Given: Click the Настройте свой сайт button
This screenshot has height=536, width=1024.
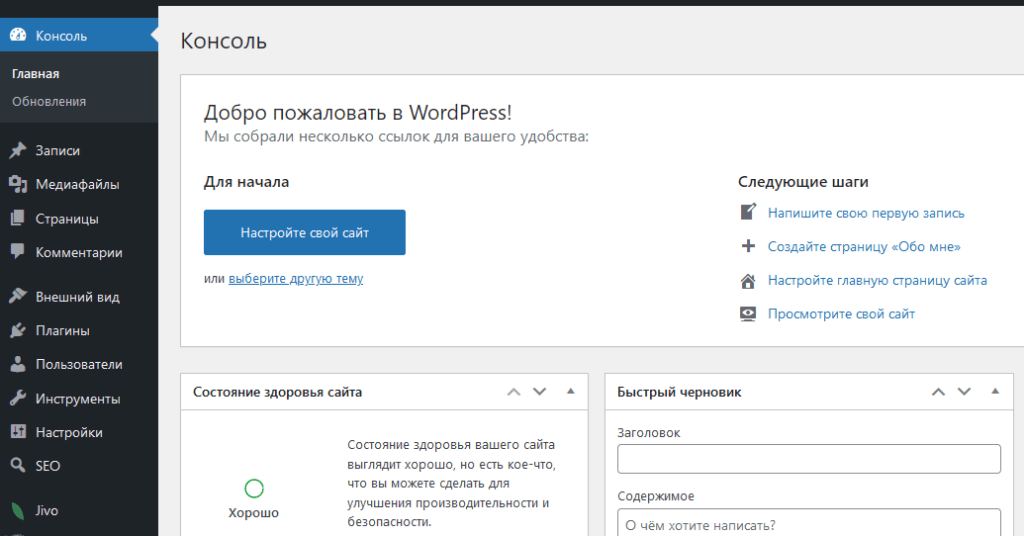Looking at the screenshot, I should [x=304, y=232].
